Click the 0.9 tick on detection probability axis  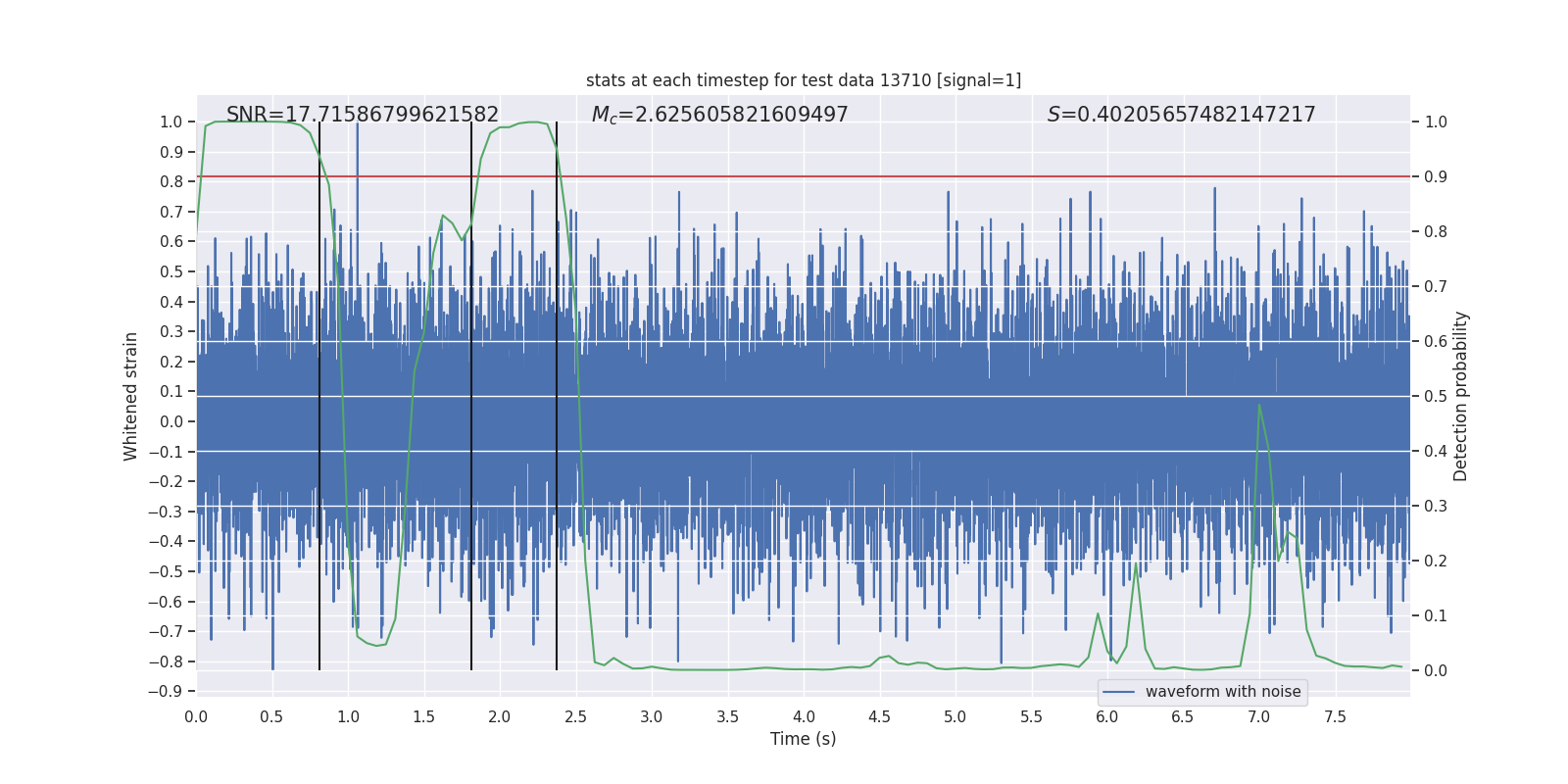[x=1436, y=176]
